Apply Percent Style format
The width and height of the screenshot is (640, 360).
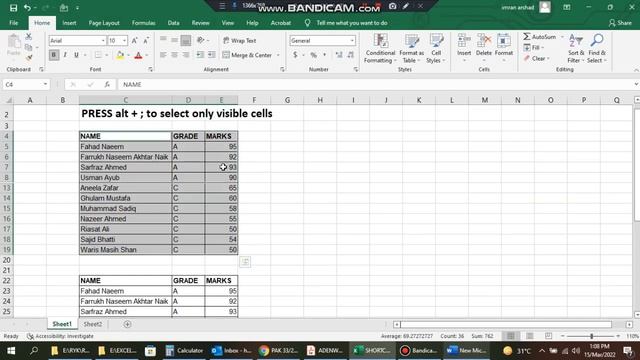[313, 55]
